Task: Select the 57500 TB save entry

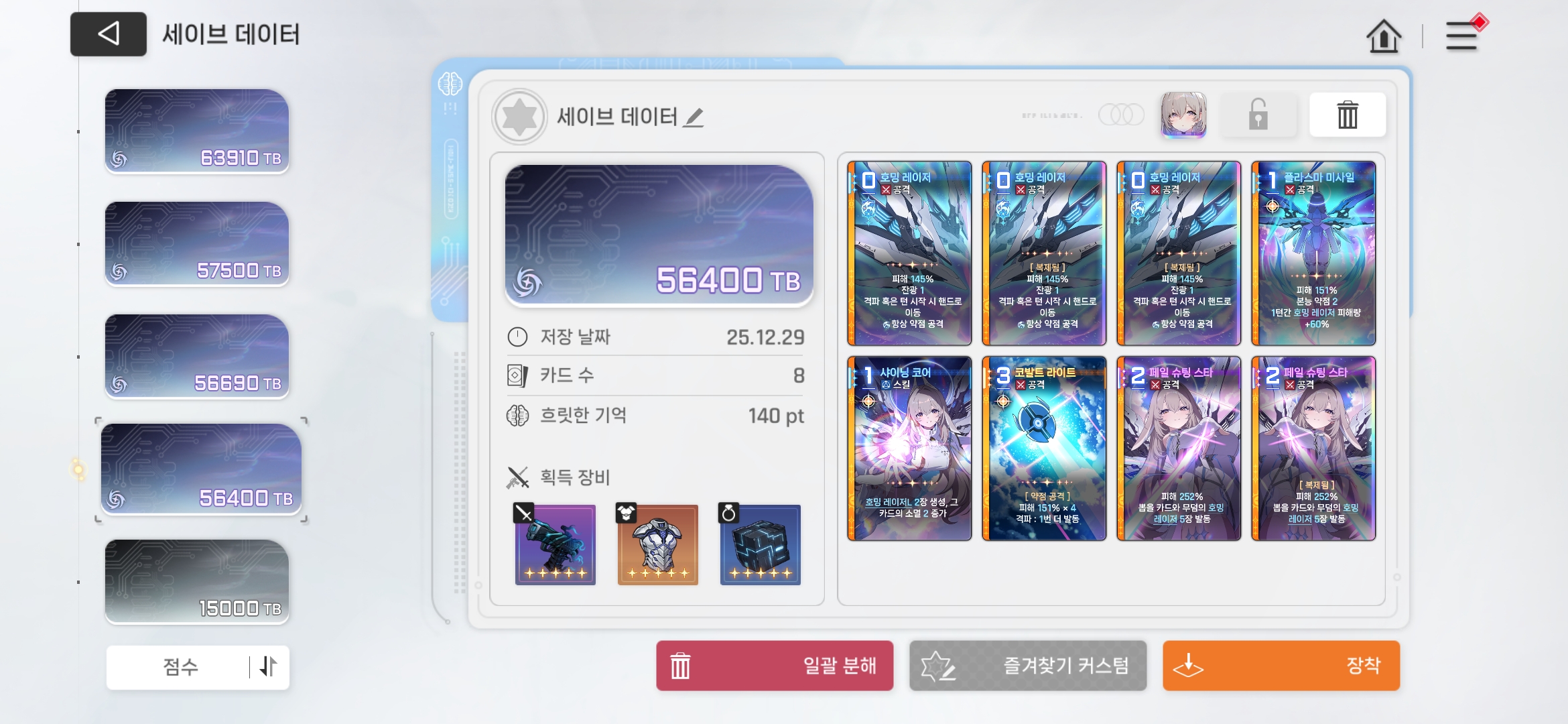Action: point(197,244)
